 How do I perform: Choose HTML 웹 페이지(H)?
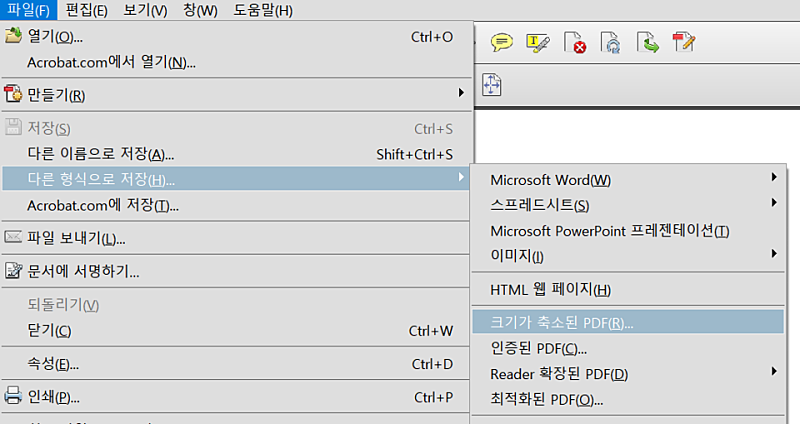[x=628, y=289]
